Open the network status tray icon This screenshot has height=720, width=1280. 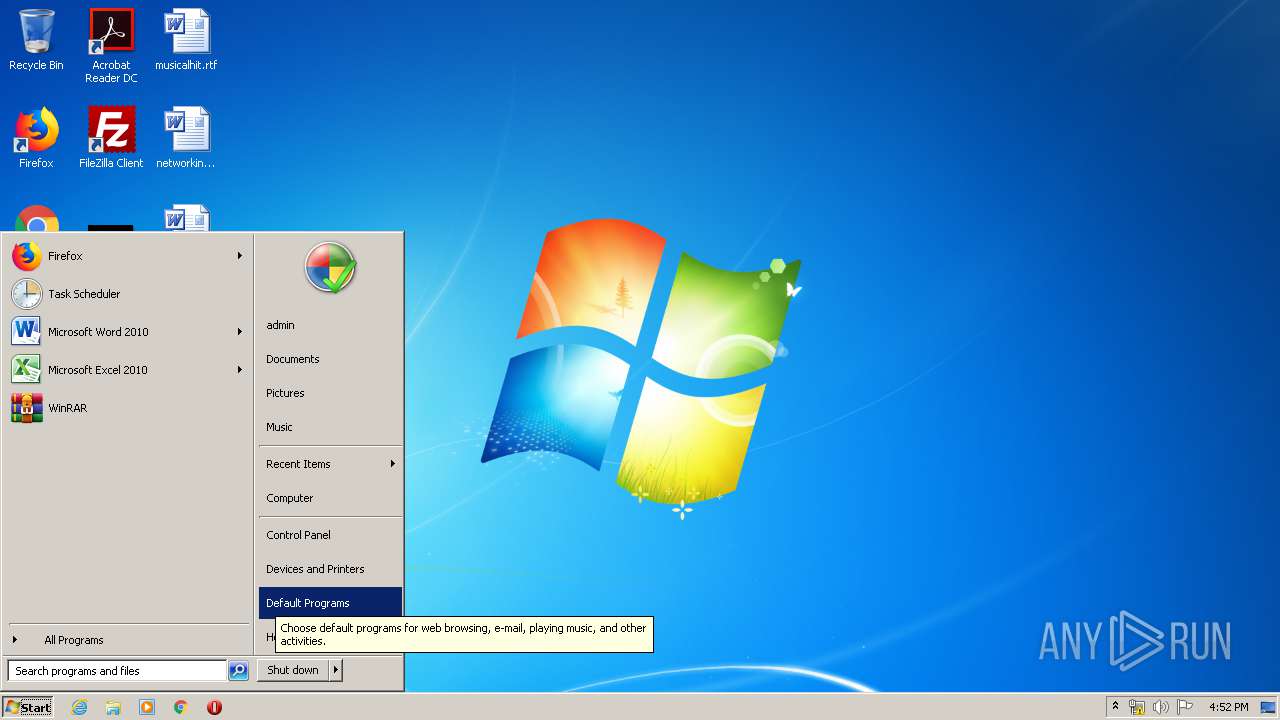coord(1137,707)
